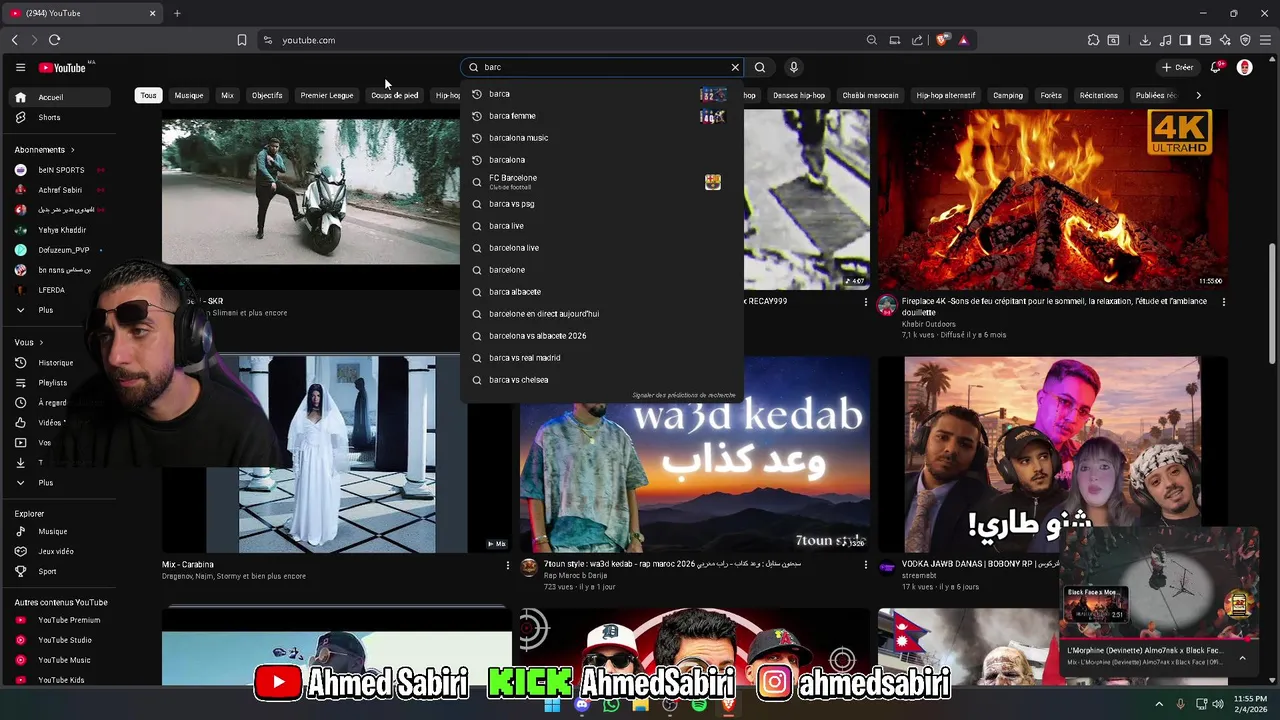
Task: Run search with magnifier button
Action: pyautogui.click(x=760, y=67)
